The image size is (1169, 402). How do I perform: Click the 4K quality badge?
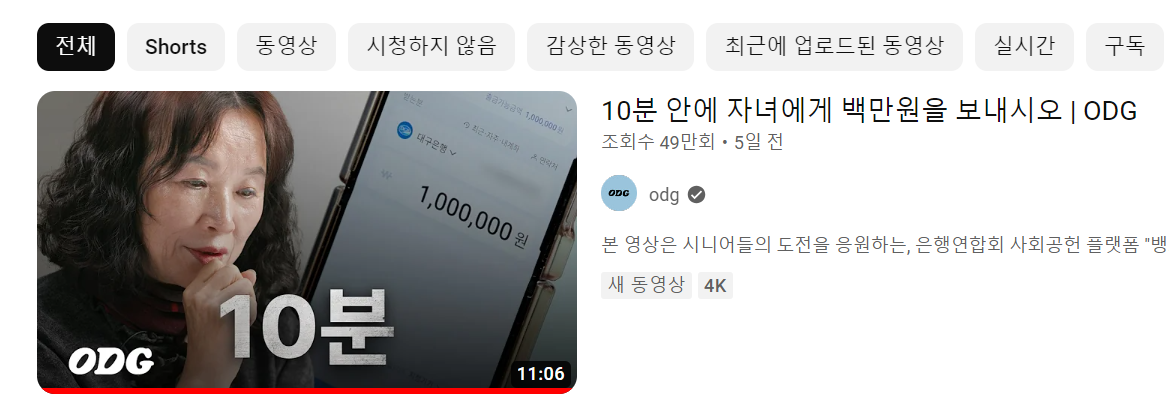[x=715, y=286]
